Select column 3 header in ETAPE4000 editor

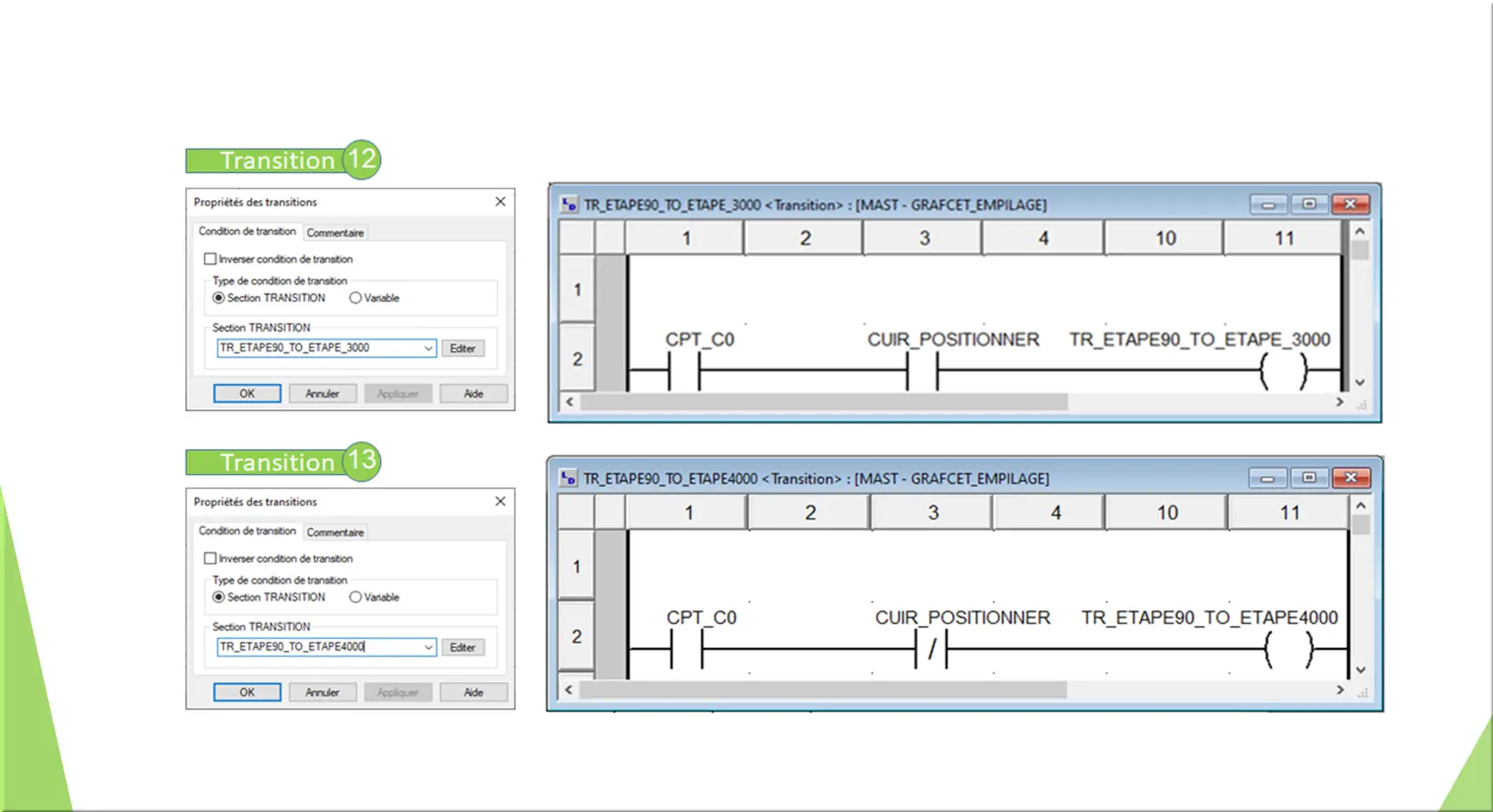pyautogui.click(x=933, y=513)
